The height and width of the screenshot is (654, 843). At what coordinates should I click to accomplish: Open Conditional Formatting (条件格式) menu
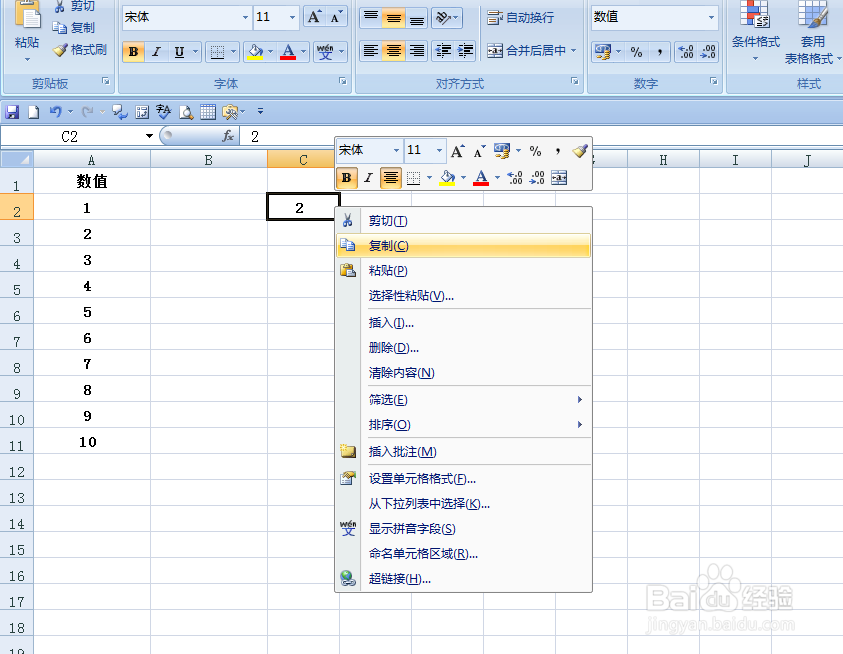(x=755, y=31)
